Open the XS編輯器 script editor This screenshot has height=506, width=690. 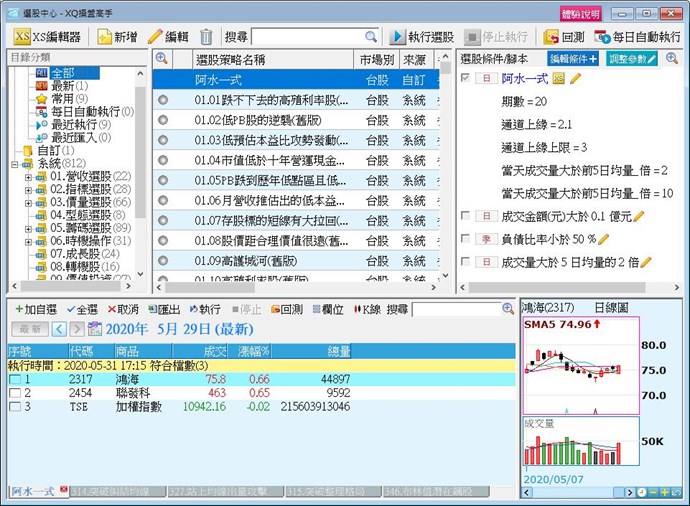(49, 36)
